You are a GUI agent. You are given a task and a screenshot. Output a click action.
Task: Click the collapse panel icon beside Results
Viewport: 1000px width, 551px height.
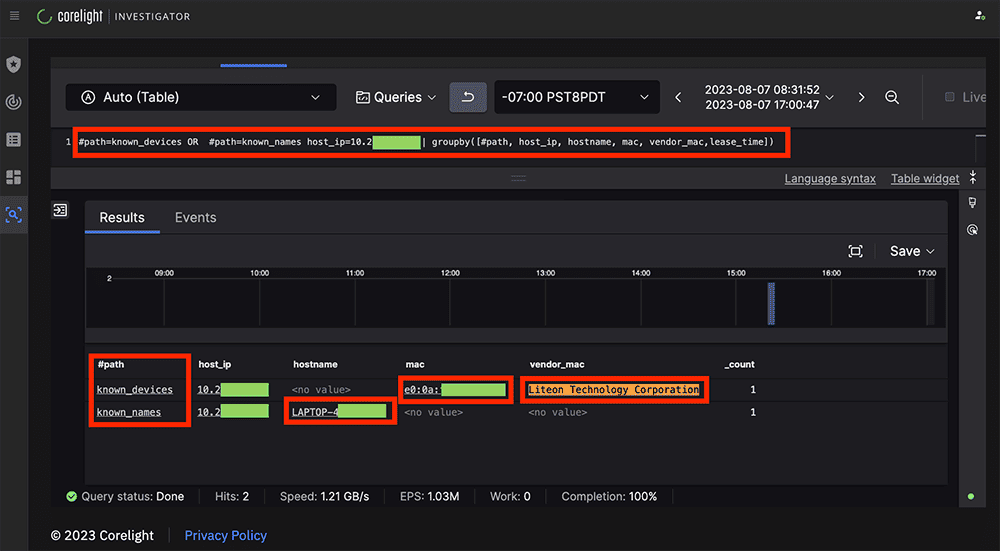coord(60,210)
